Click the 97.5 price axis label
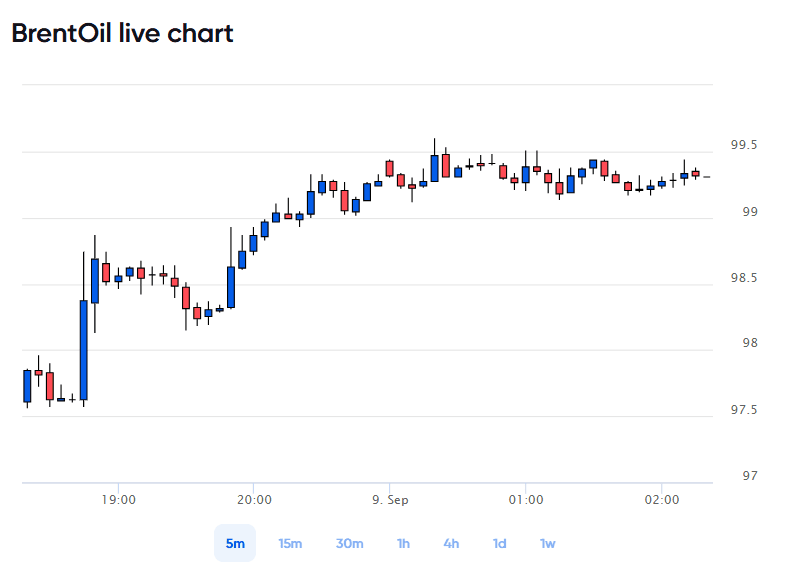The height and width of the screenshot is (579, 786). (744, 410)
